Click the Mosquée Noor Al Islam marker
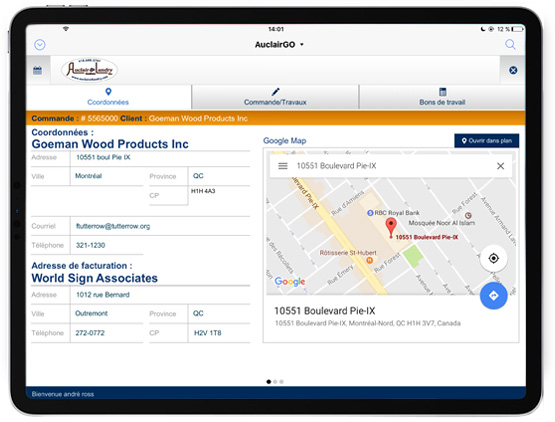 click(x=468, y=215)
